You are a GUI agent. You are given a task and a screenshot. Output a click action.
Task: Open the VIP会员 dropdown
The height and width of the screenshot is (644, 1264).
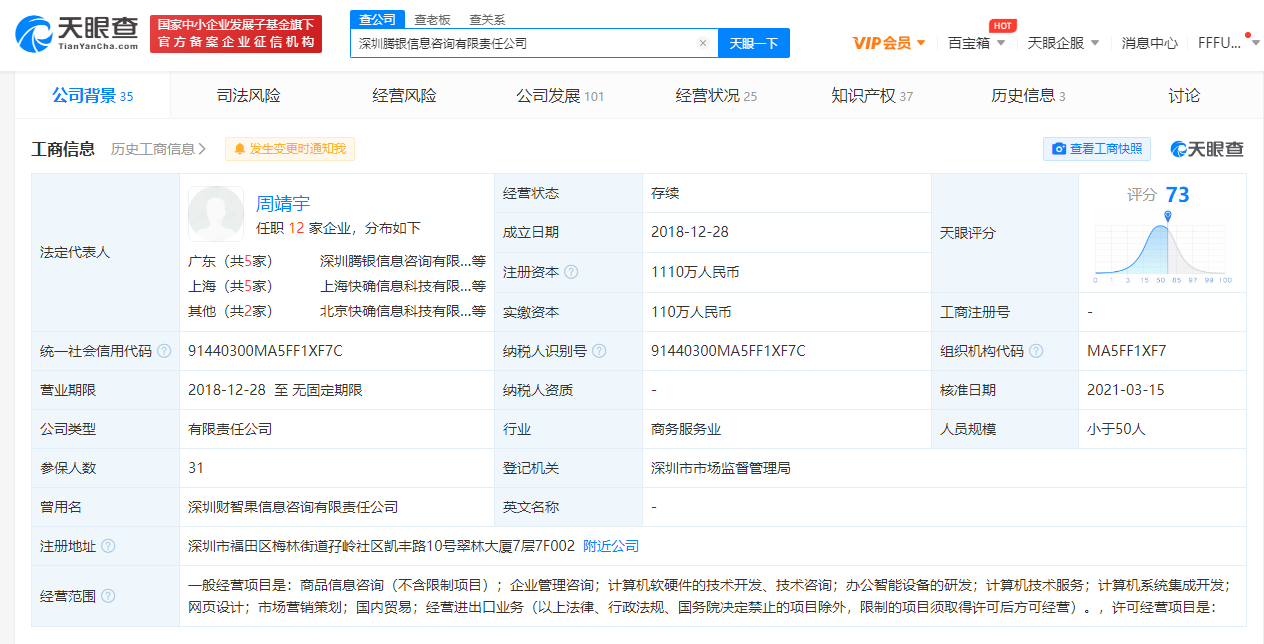pos(889,43)
